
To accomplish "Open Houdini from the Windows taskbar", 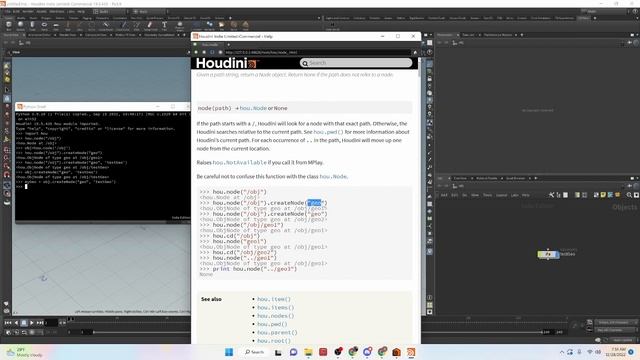I will [x=411, y=352].
